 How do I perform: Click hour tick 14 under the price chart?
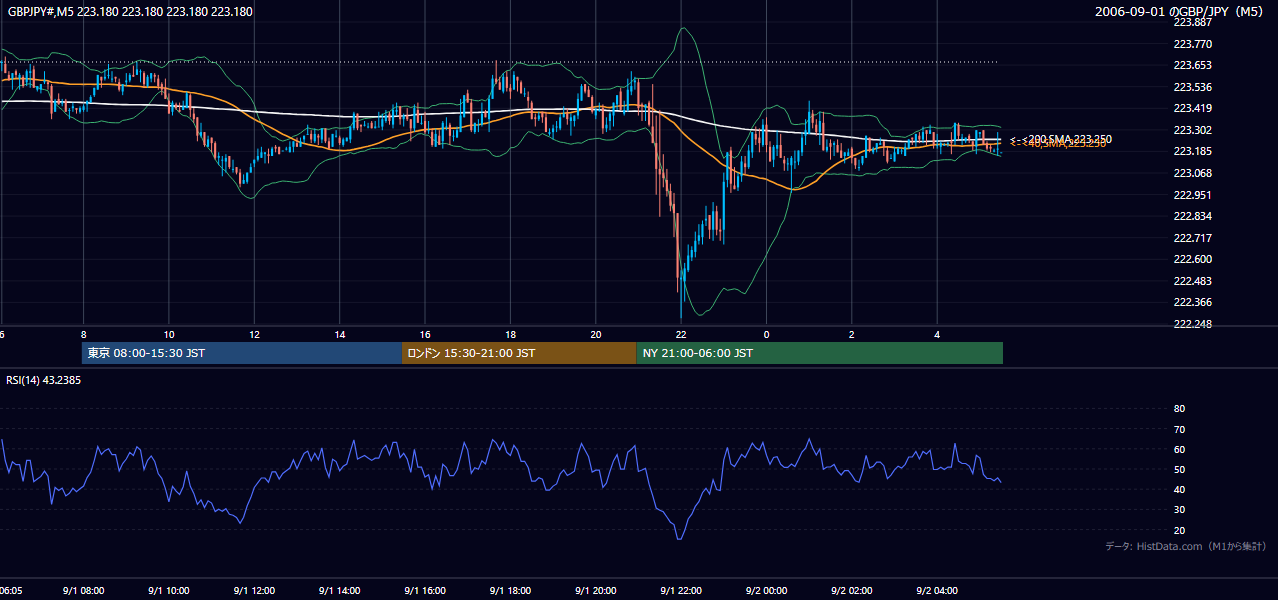coord(339,334)
